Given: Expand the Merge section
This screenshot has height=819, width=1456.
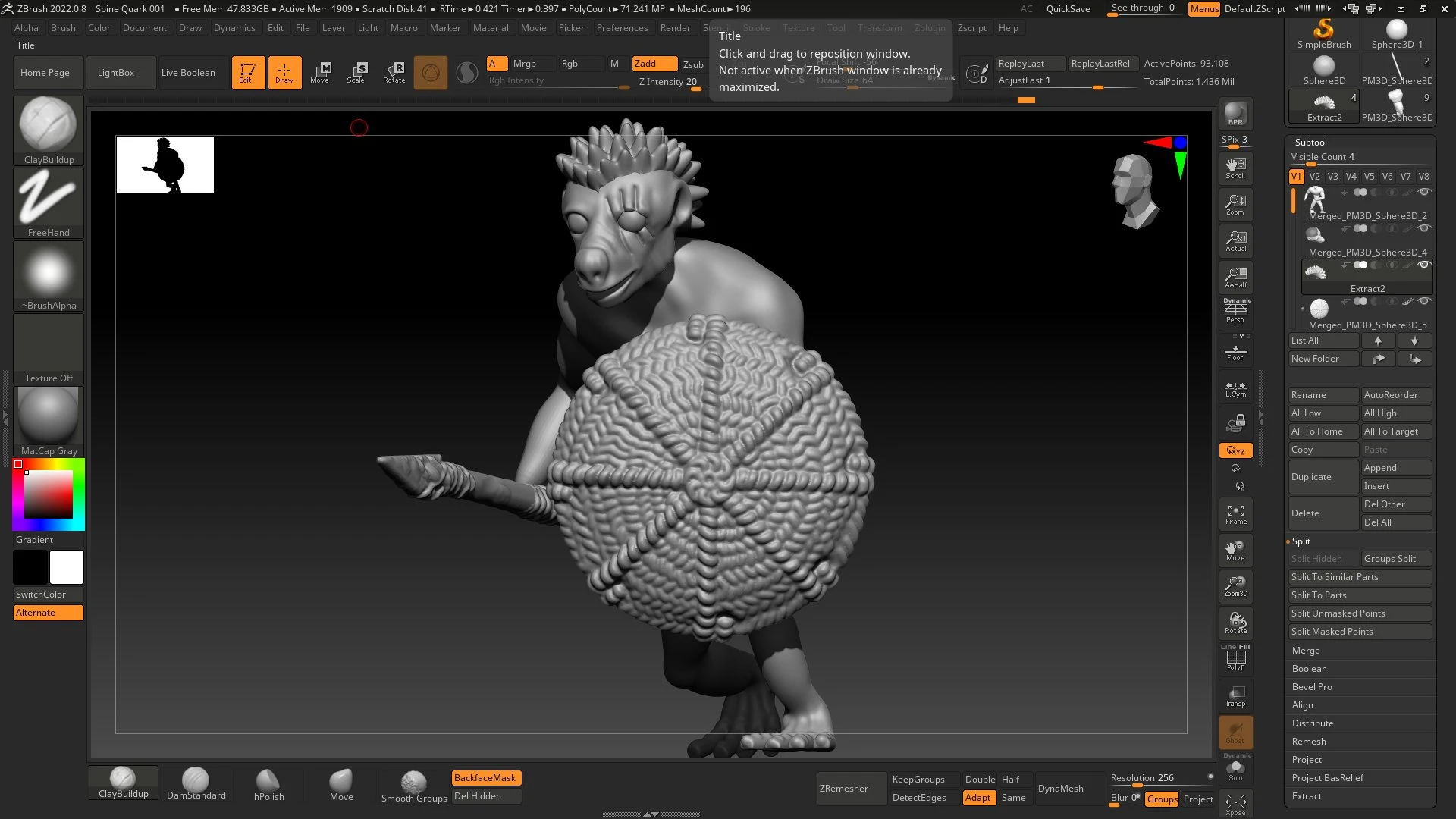Looking at the screenshot, I should pyautogui.click(x=1306, y=651).
